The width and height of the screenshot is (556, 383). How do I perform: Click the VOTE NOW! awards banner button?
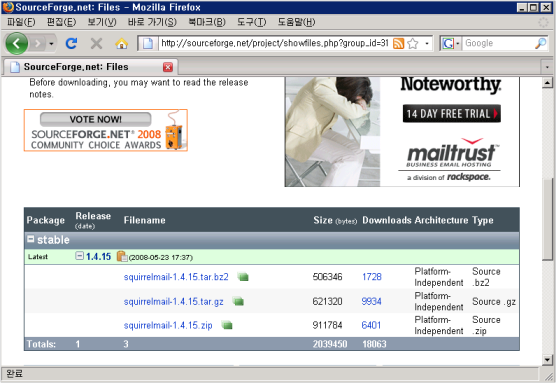(95, 119)
